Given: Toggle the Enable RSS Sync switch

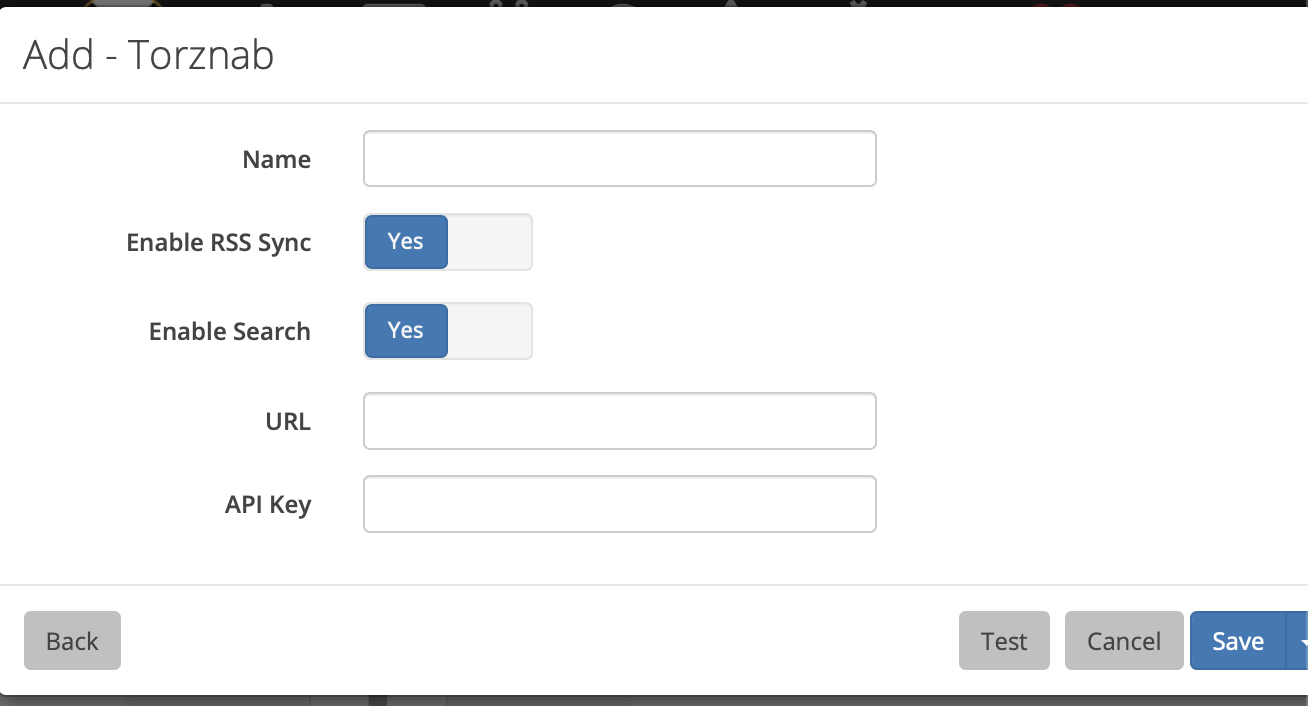Looking at the screenshot, I should 447,242.
